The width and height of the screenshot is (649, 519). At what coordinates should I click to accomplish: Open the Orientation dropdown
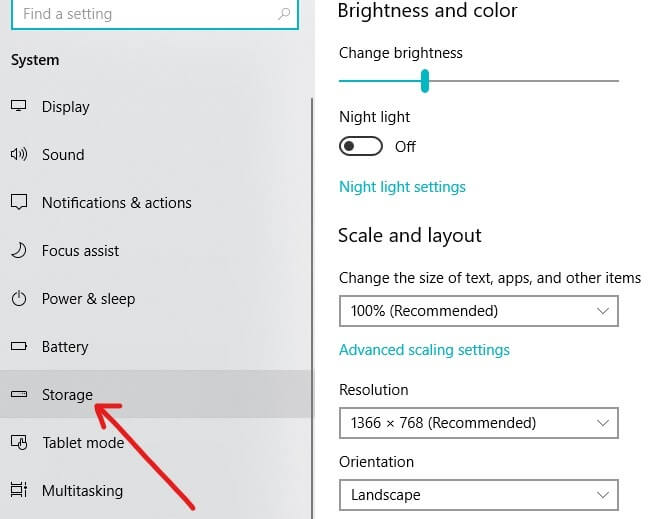coord(478,495)
